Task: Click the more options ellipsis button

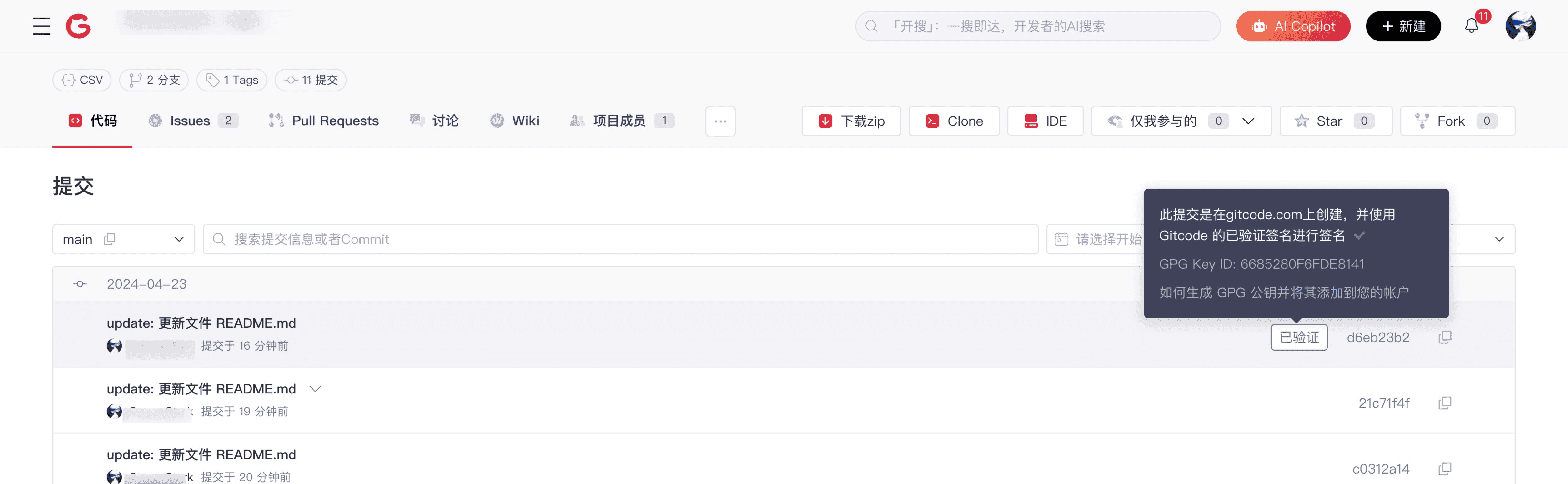Action: 720,121
